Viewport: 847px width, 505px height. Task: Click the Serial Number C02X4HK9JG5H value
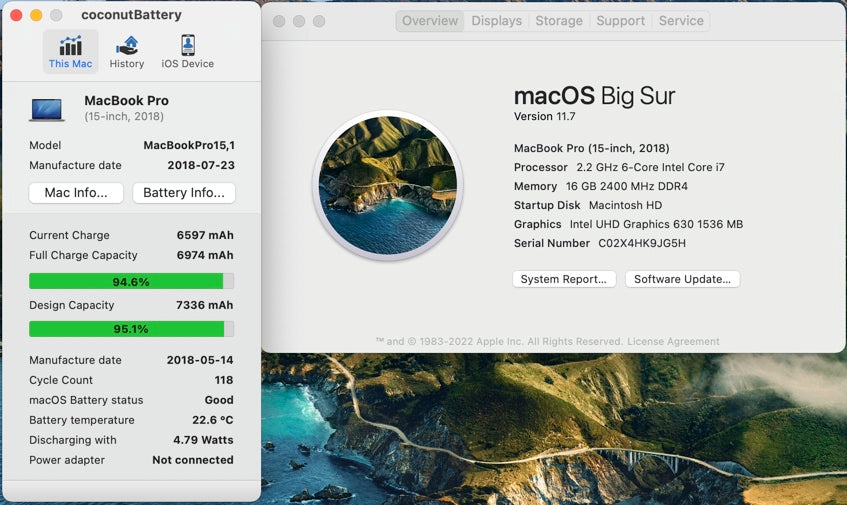pyautogui.click(x=642, y=243)
